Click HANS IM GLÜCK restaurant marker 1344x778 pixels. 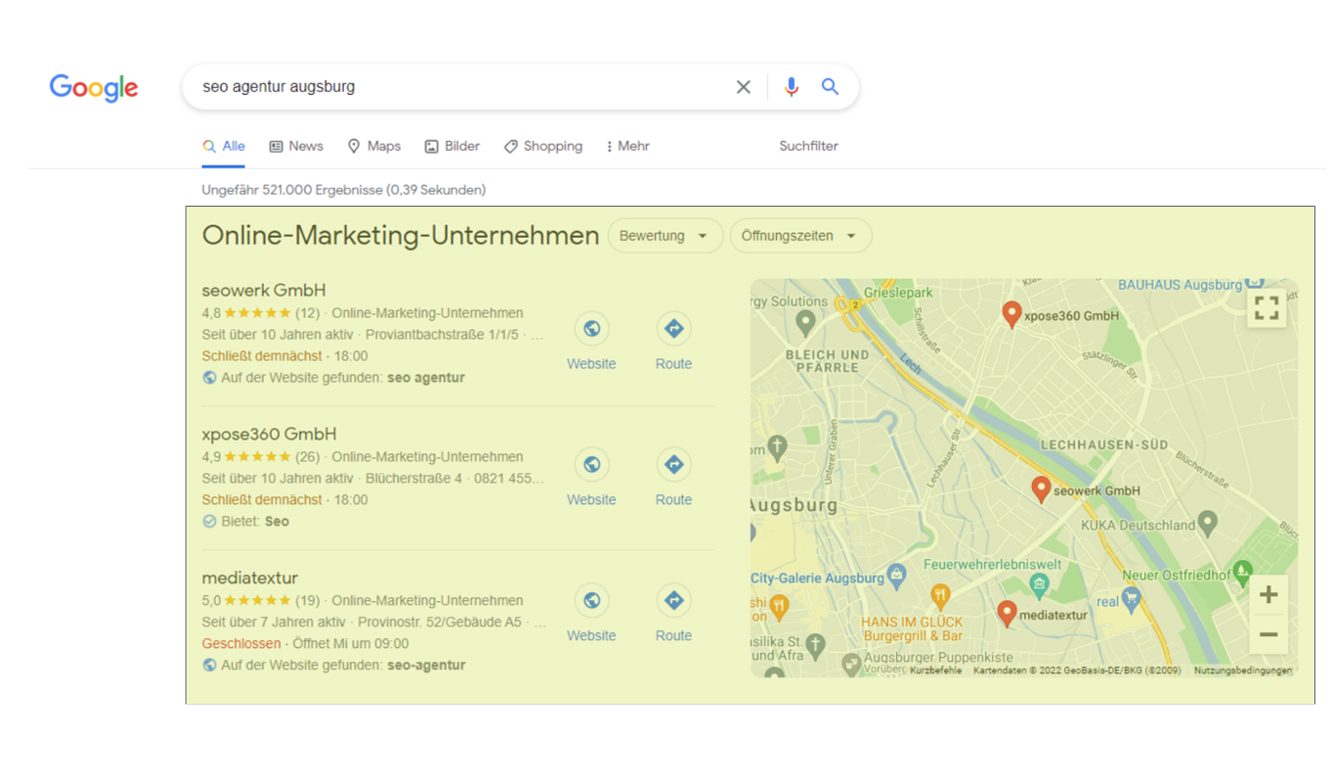[x=940, y=597]
